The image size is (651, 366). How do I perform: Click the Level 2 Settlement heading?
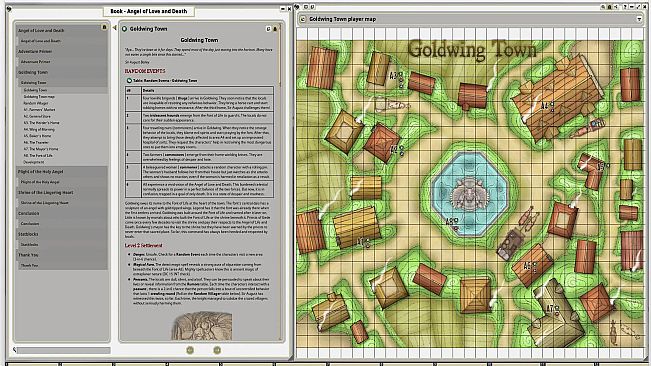(x=144, y=246)
